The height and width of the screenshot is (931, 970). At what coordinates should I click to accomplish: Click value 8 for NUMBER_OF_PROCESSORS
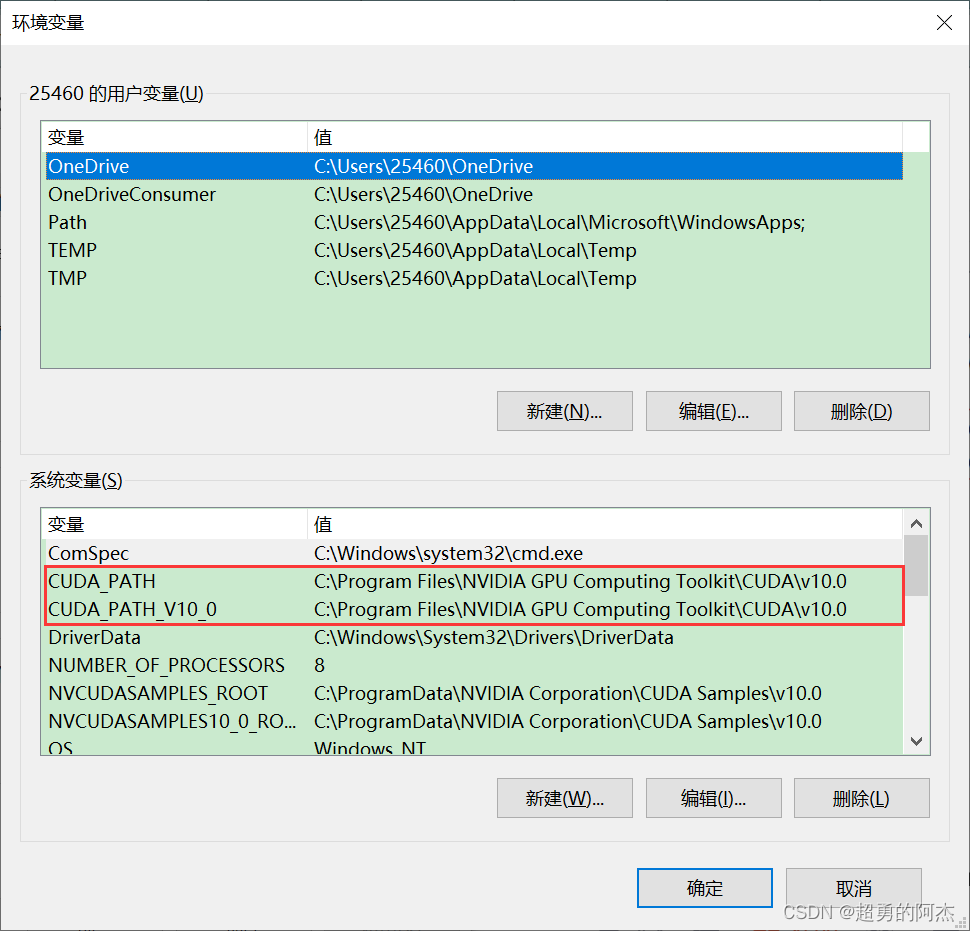[319, 665]
